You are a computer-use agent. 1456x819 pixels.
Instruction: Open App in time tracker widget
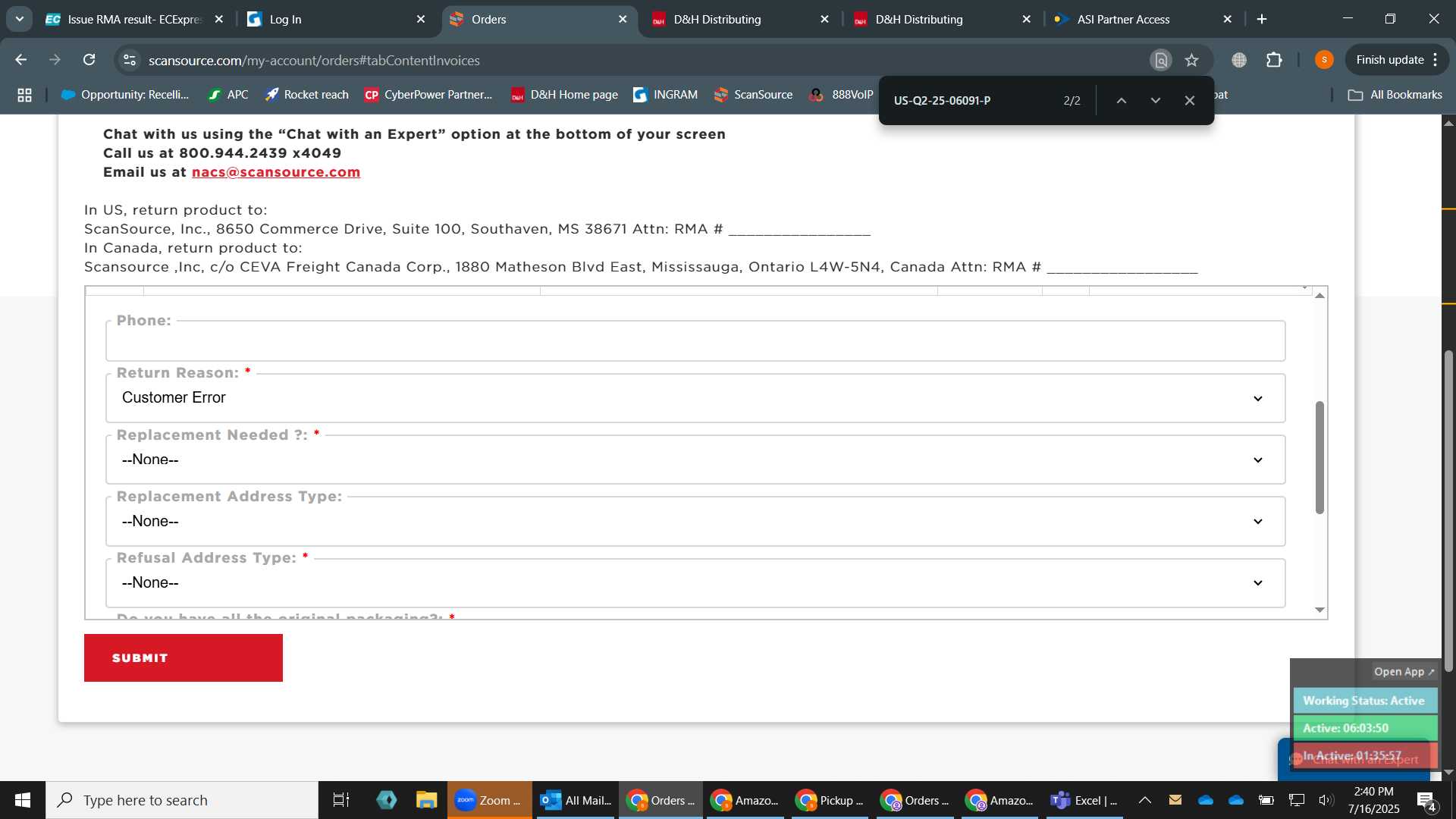pos(1404,672)
